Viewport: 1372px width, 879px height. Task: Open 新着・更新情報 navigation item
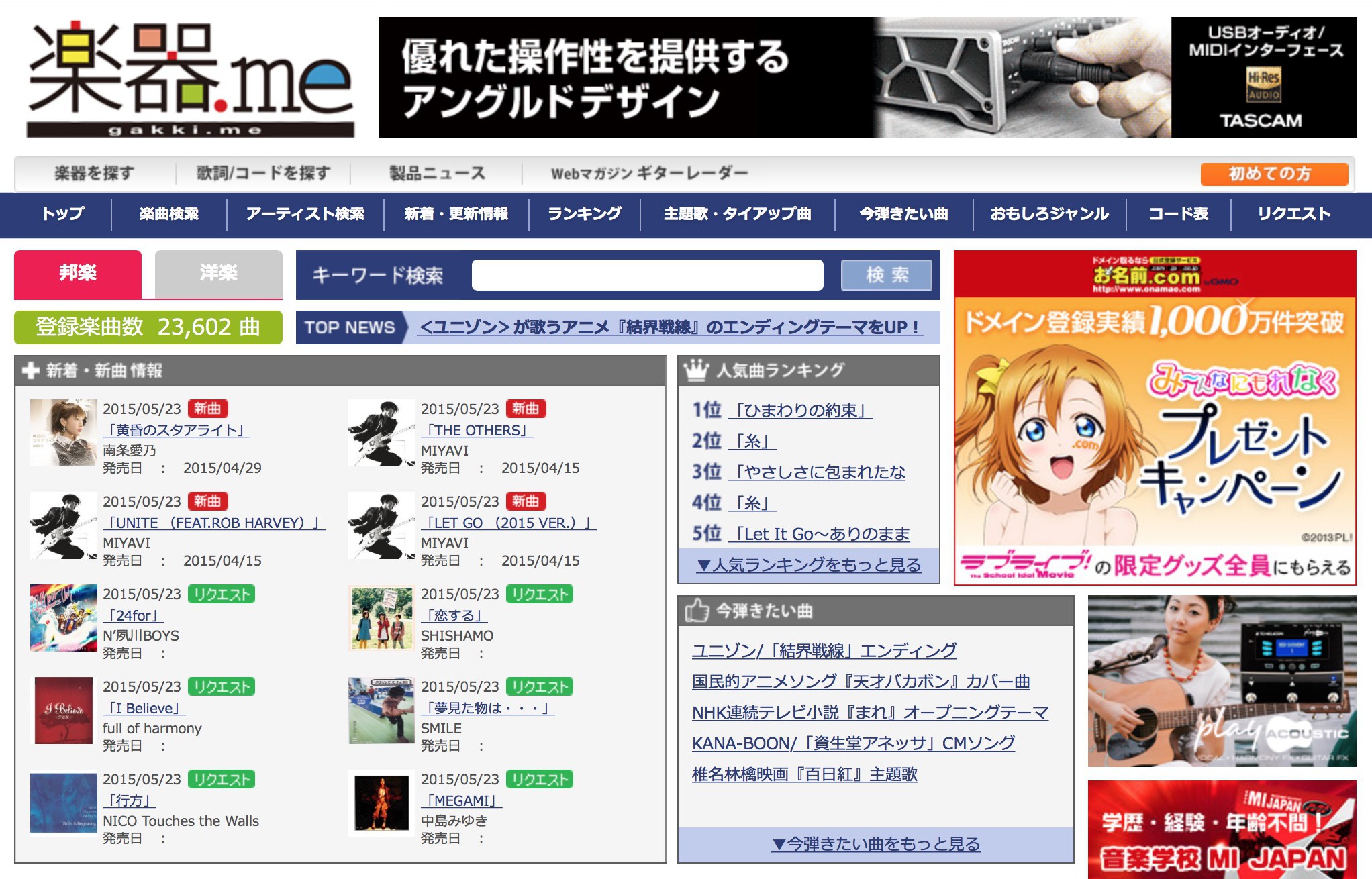pyautogui.click(x=456, y=214)
